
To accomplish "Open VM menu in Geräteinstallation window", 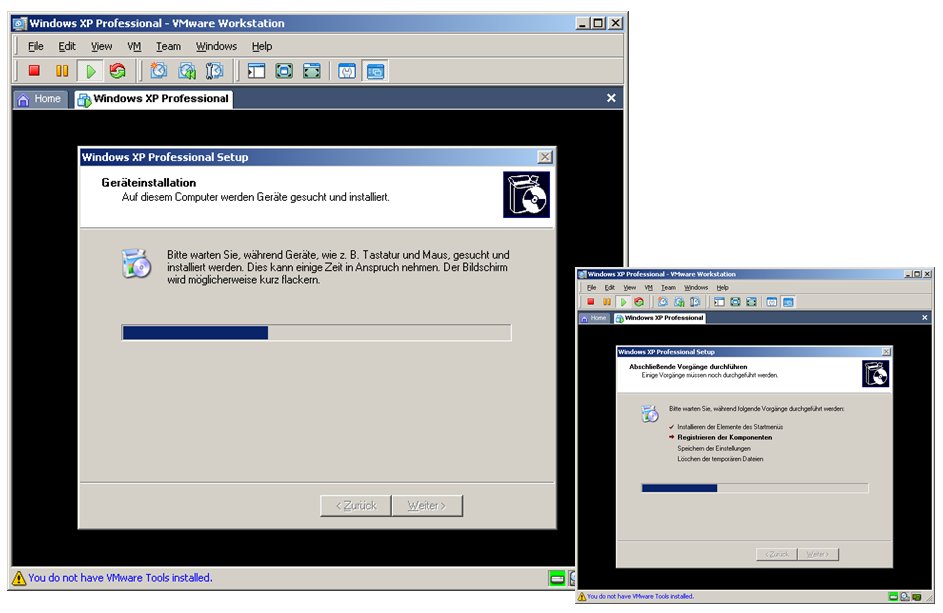I will point(134,46).
